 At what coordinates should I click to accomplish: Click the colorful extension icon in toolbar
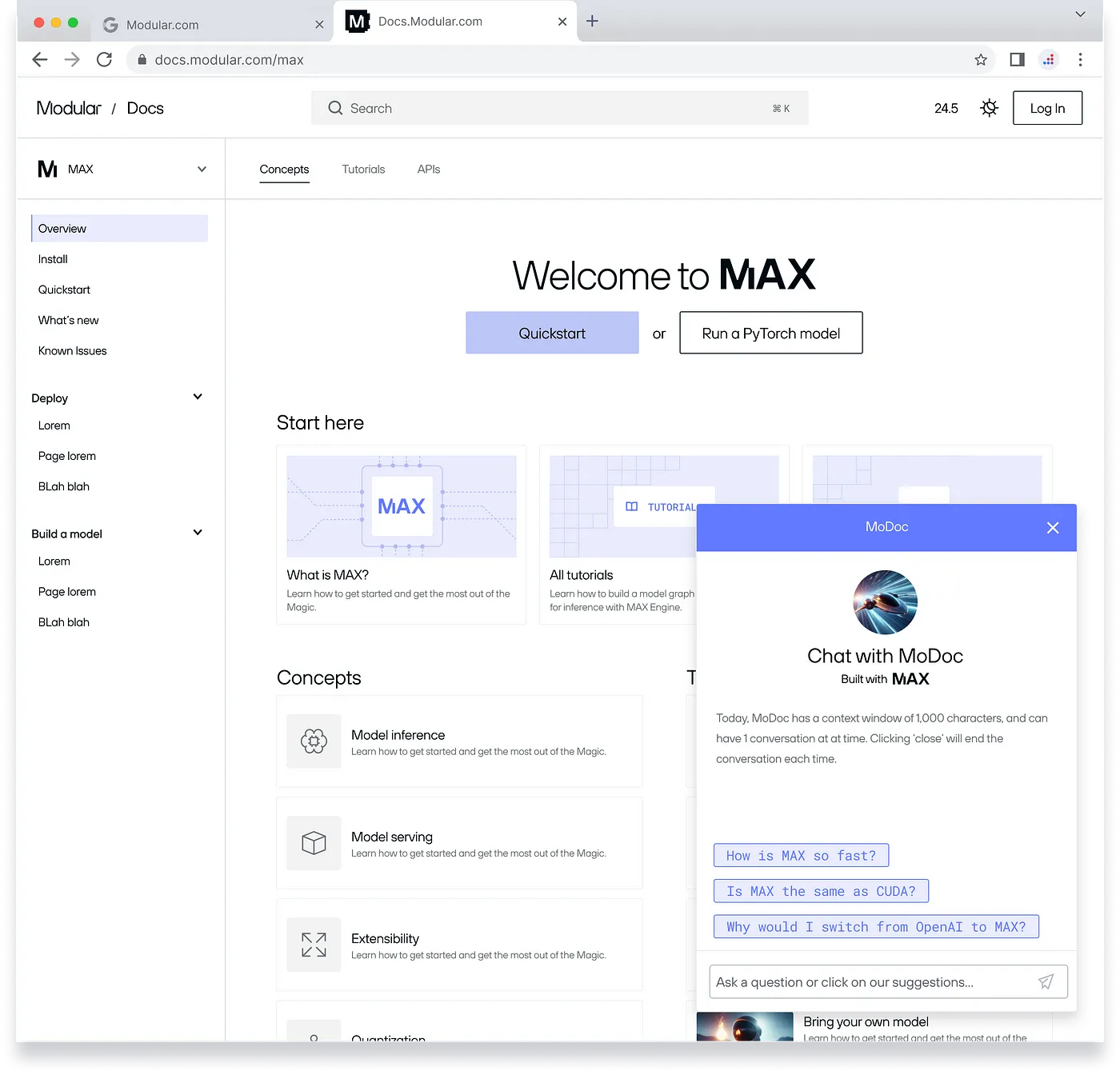pos(1049,60)
